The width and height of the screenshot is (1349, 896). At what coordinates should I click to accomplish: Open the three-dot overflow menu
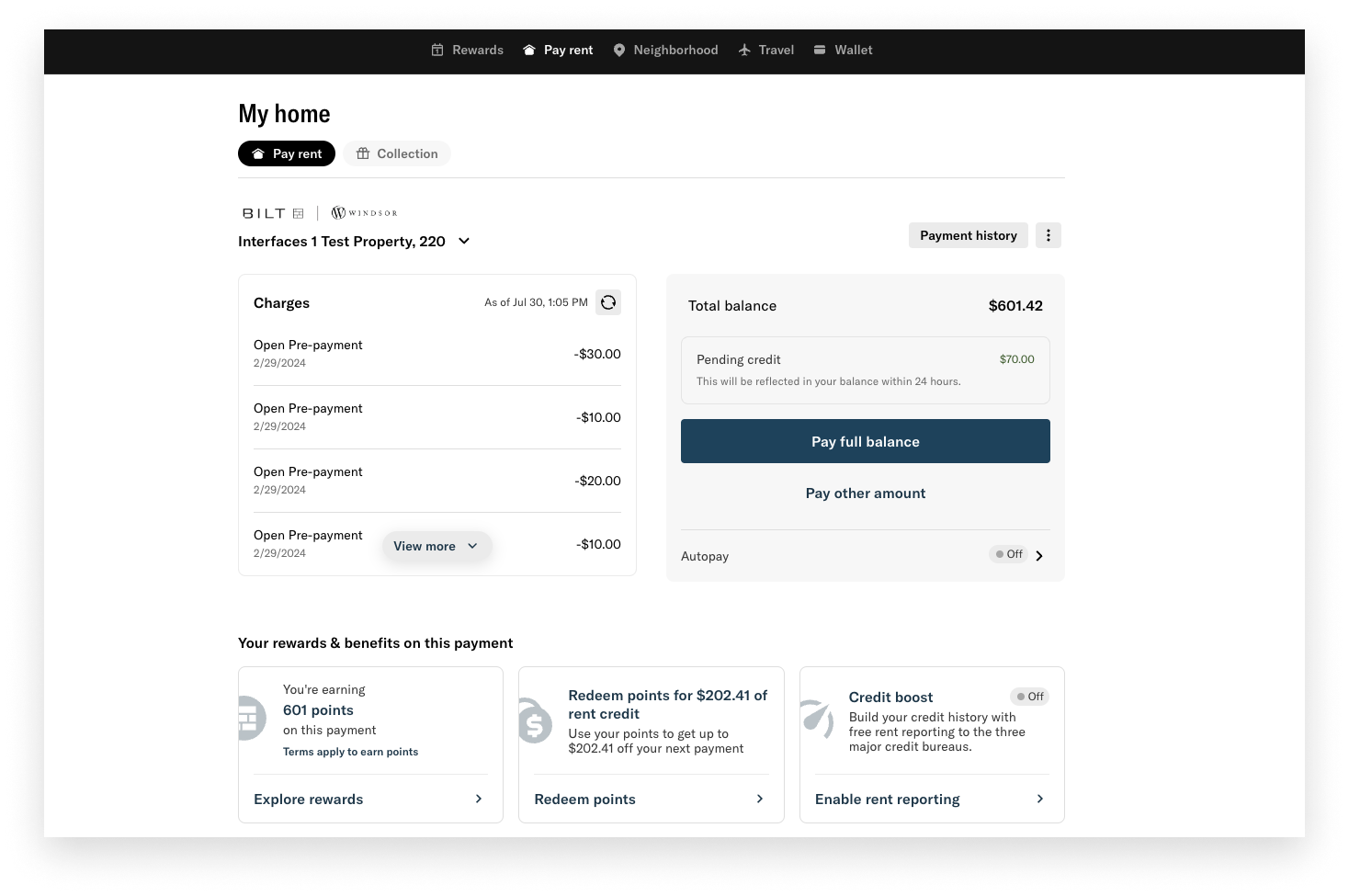1048,235
